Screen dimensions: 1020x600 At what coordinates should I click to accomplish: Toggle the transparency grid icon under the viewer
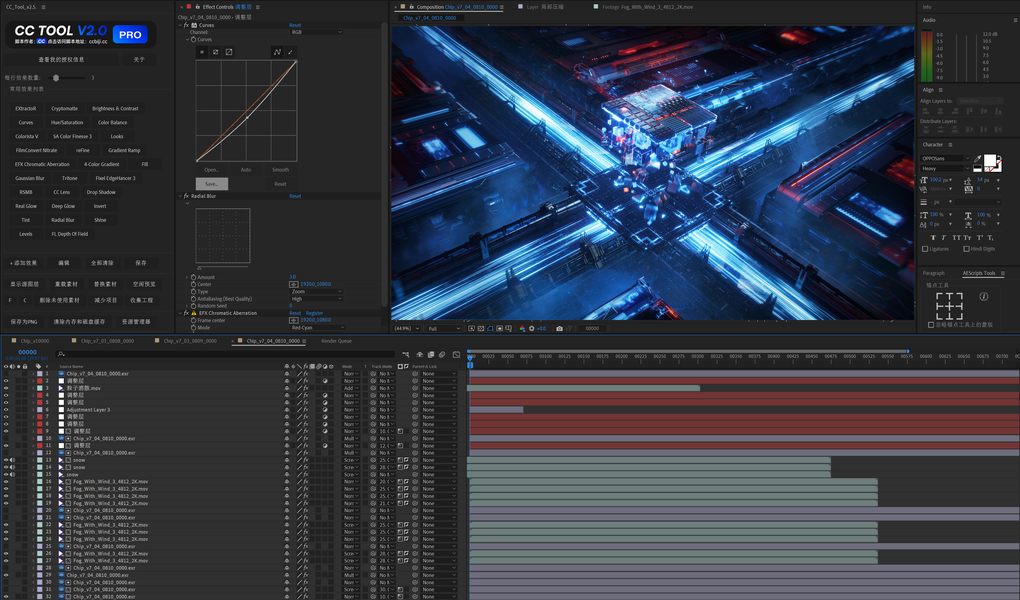[x=481, y=329]
